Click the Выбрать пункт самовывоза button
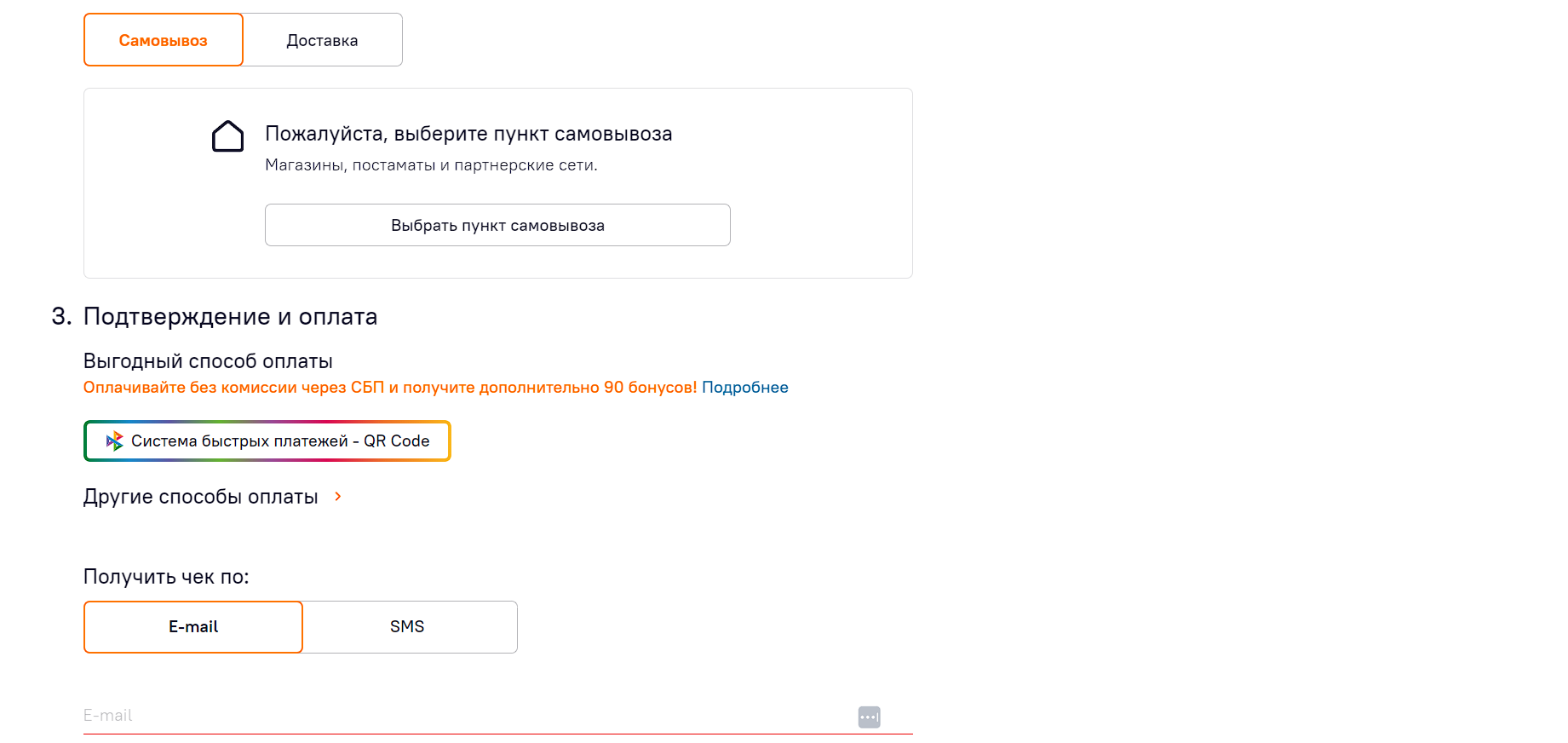The image size is (1568, 743). click(497, 225)
